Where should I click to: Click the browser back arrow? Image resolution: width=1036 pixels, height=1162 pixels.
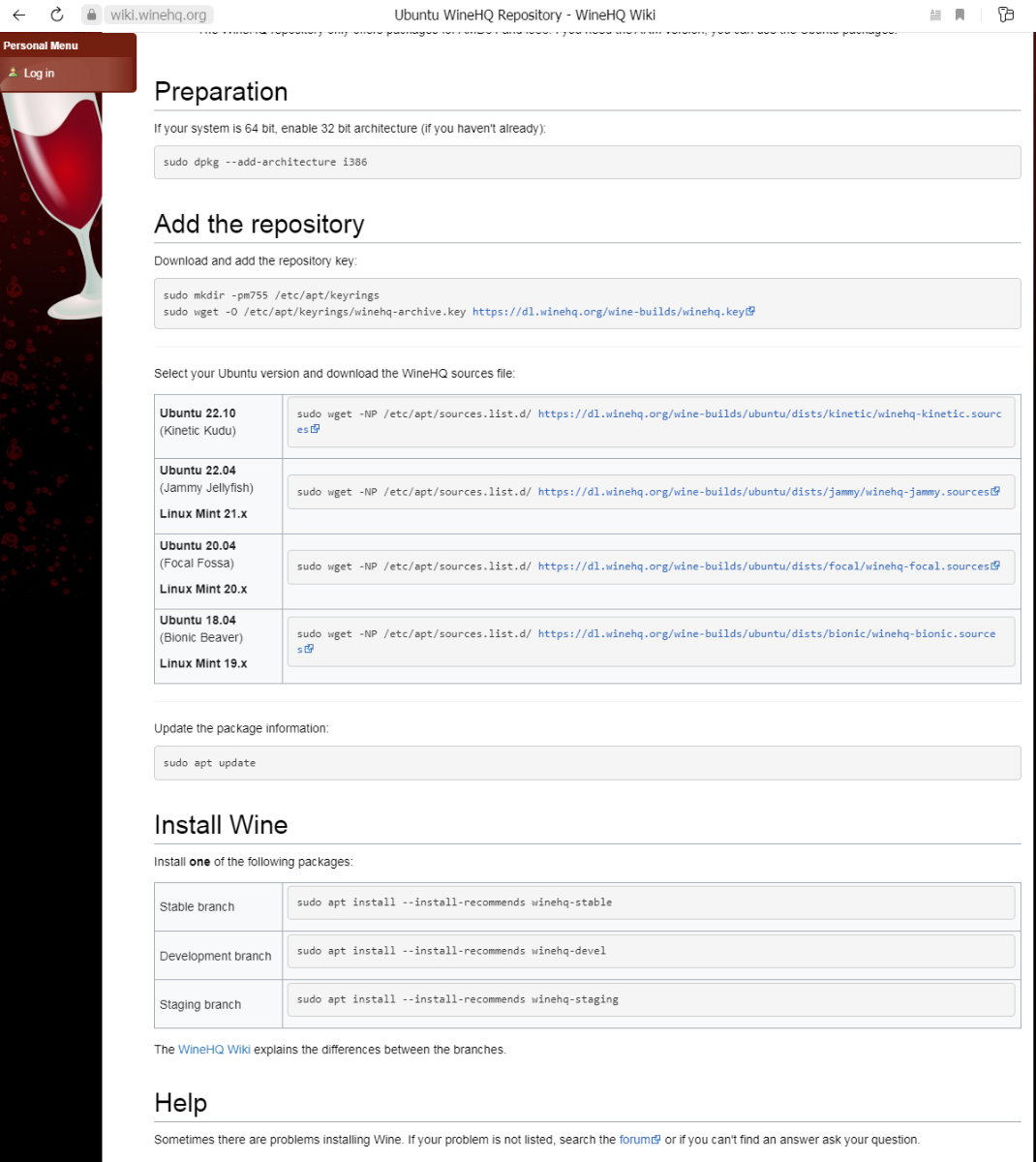18,15
